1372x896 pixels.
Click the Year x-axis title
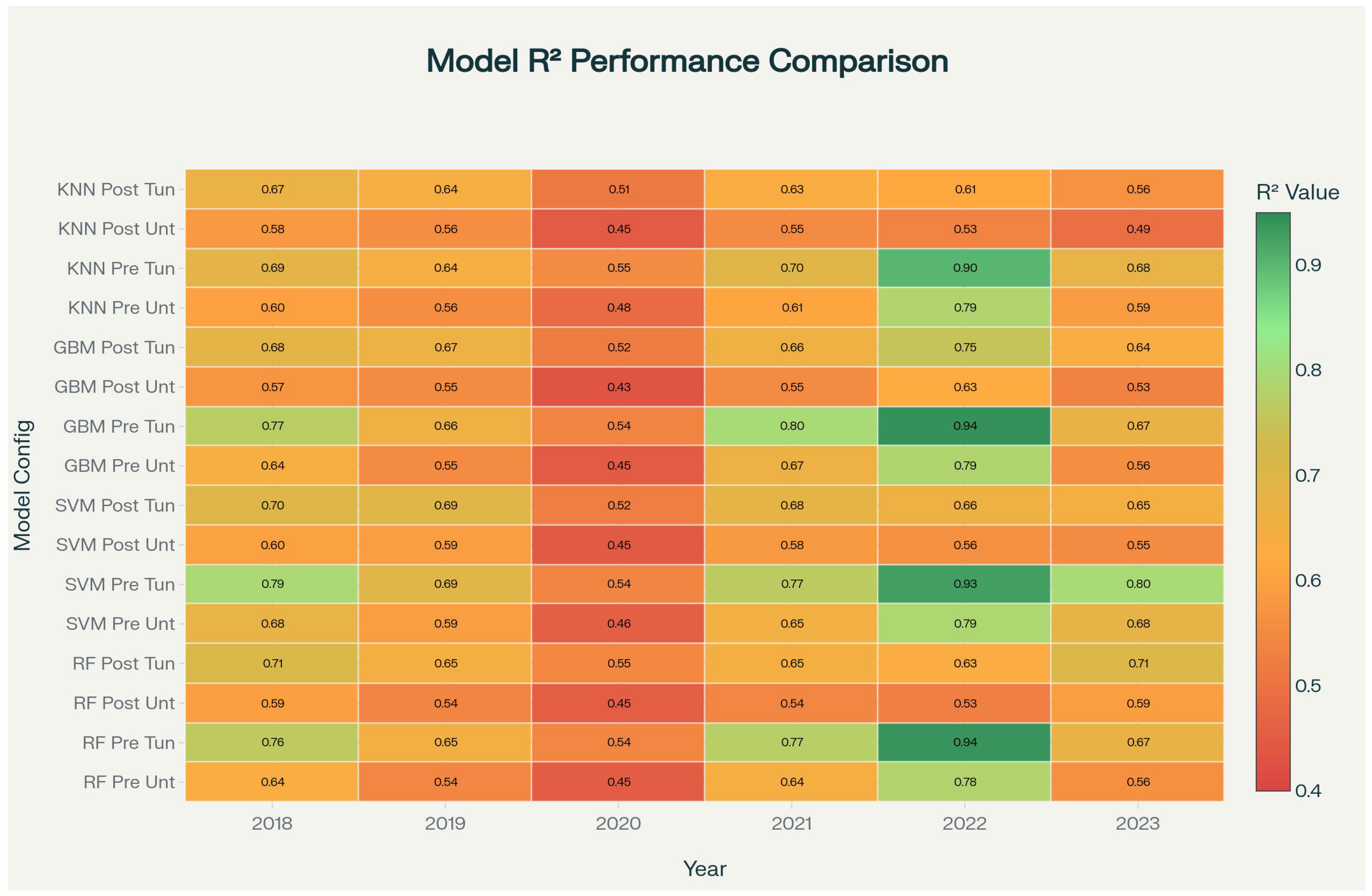pyautogui.click(x=704, y=868)
